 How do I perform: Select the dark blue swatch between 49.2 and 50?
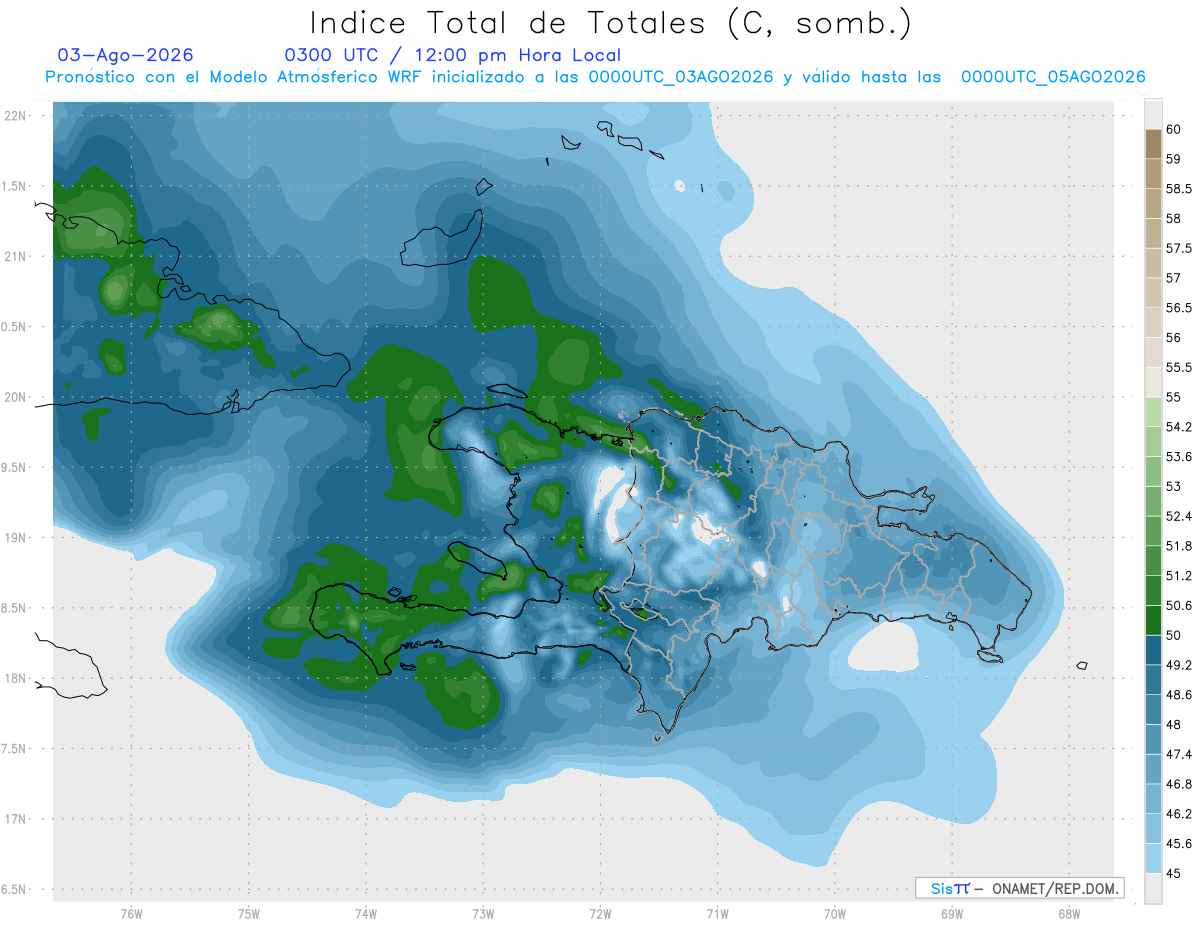point(1153,650)
